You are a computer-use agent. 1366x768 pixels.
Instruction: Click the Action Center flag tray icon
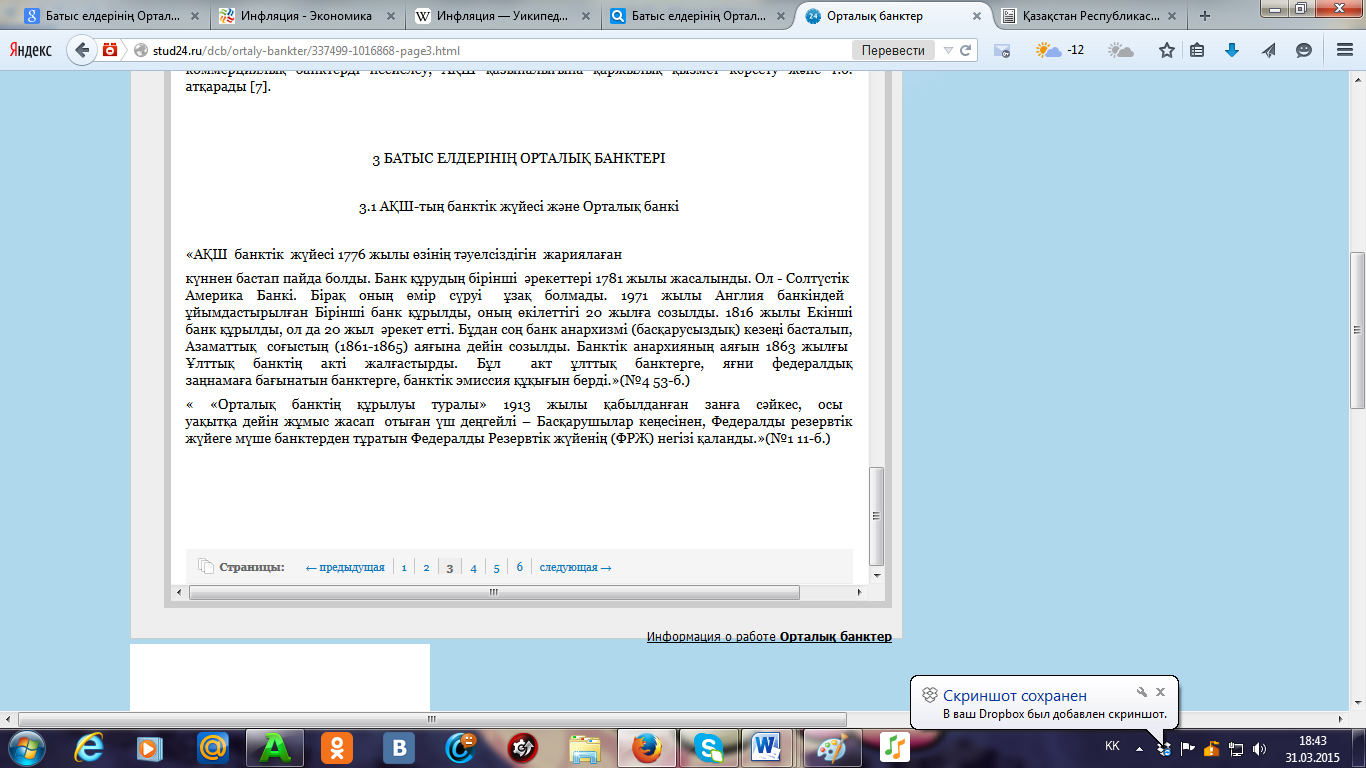point(1188,747)
